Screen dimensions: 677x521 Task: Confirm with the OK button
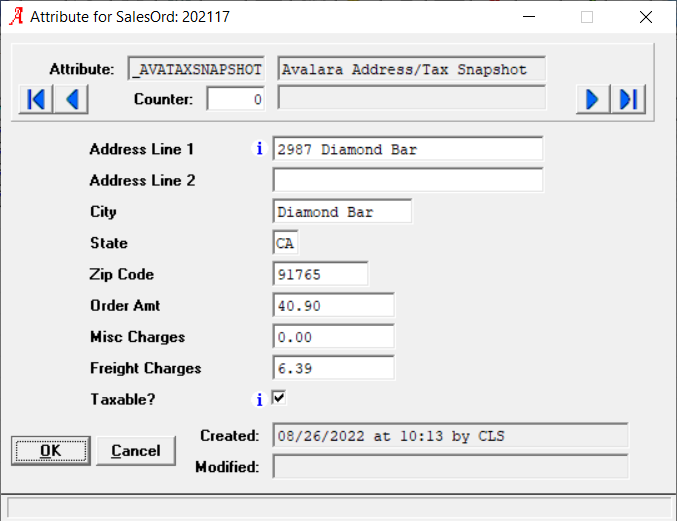point(51,451)
